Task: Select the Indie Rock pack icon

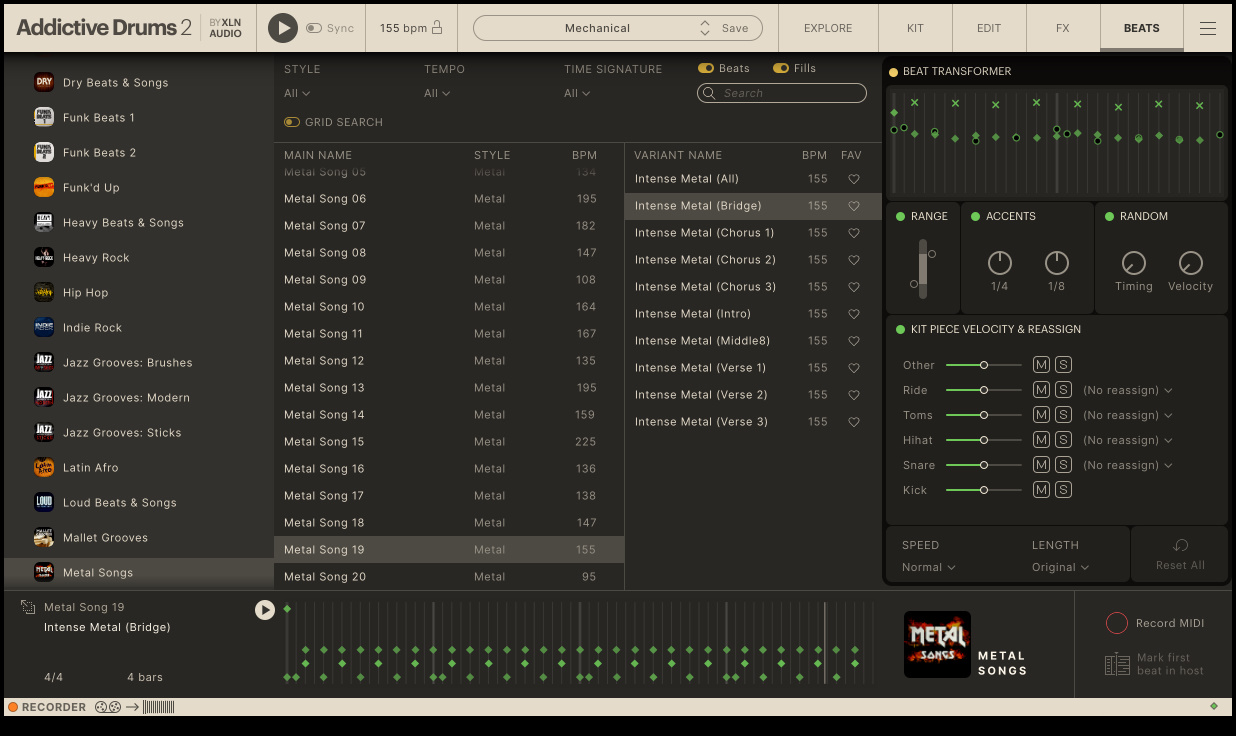Action: [44, 327]
